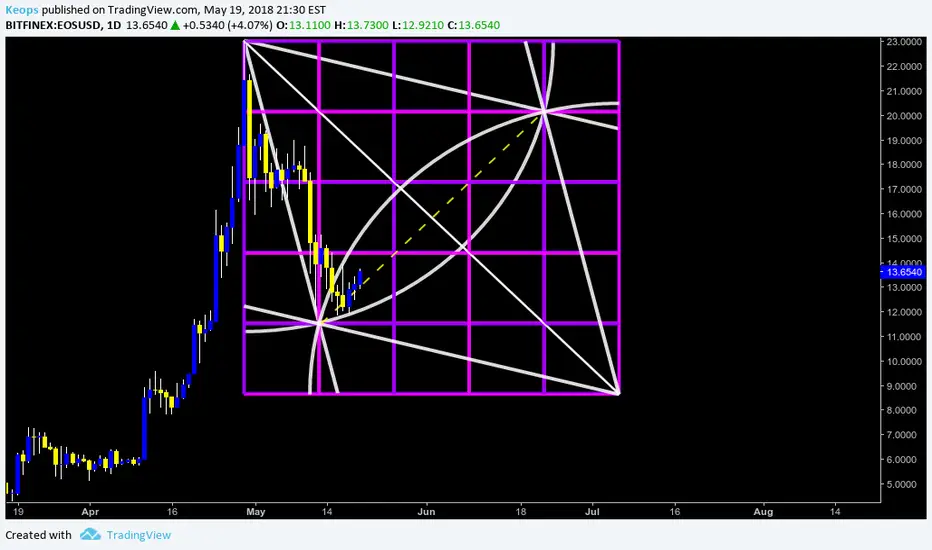Click the TradingView link in footer
The image size is (932, 550).
tap(138, 535)
